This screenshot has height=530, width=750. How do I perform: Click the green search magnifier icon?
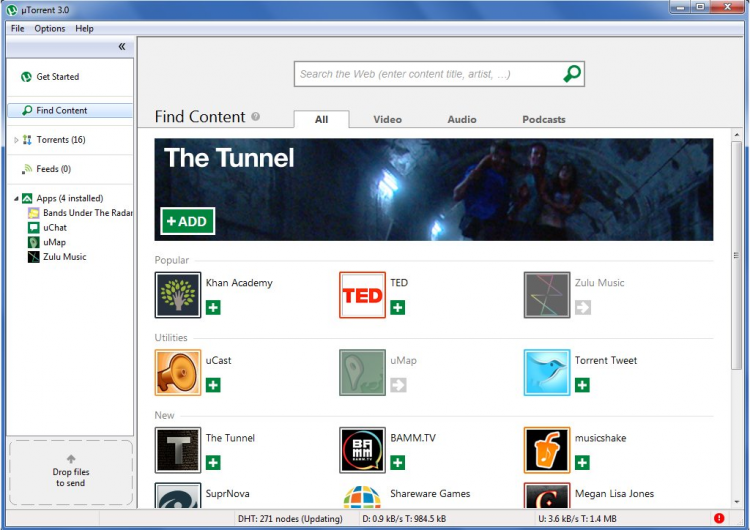pyautogui.click(x=572, y=74)
